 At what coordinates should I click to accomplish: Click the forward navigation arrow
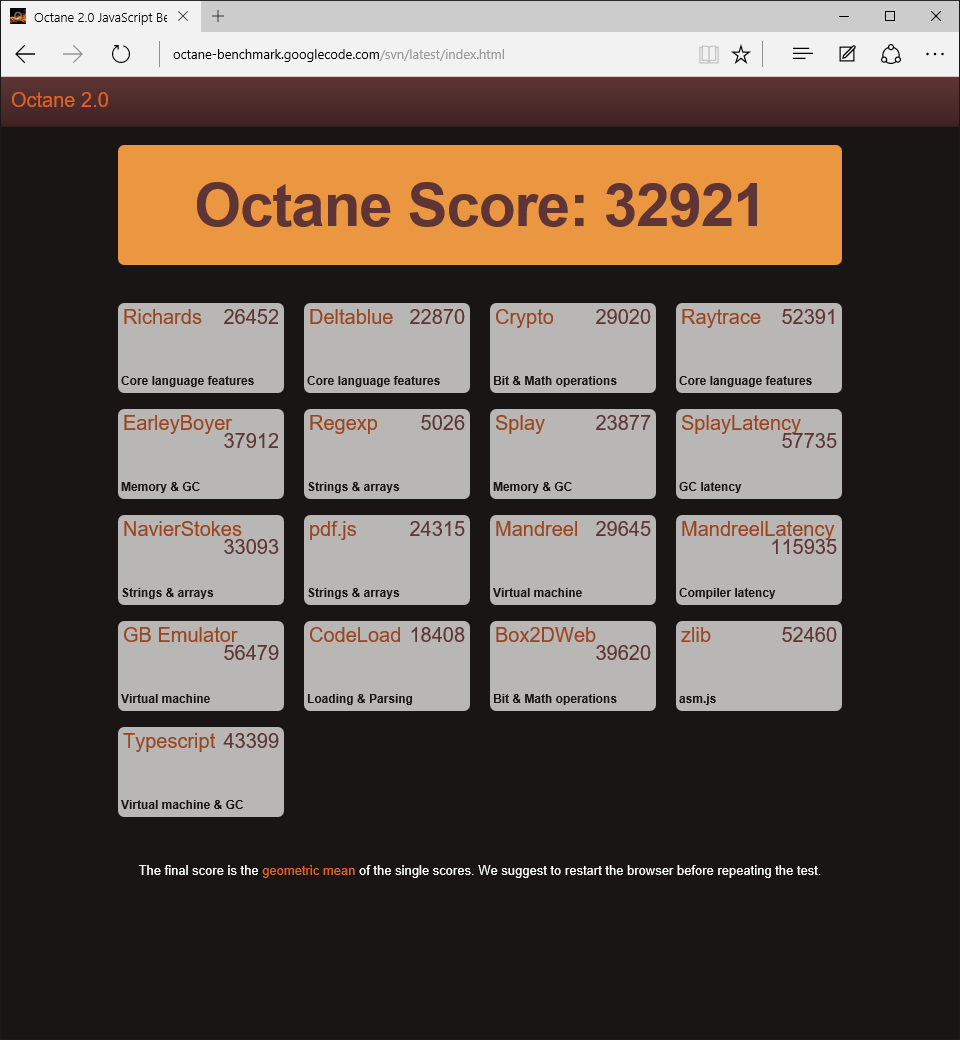pos(72,54)
